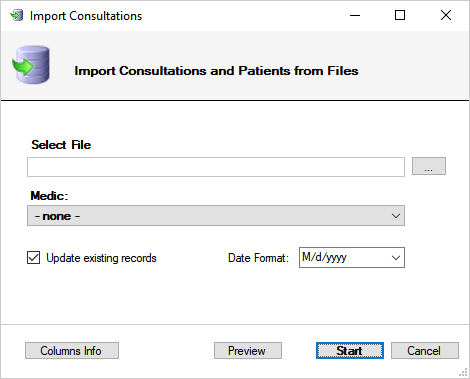Viewport: 470px width, 379px height.
Task: Cancel the import dialog
Action: coord(425,351)
